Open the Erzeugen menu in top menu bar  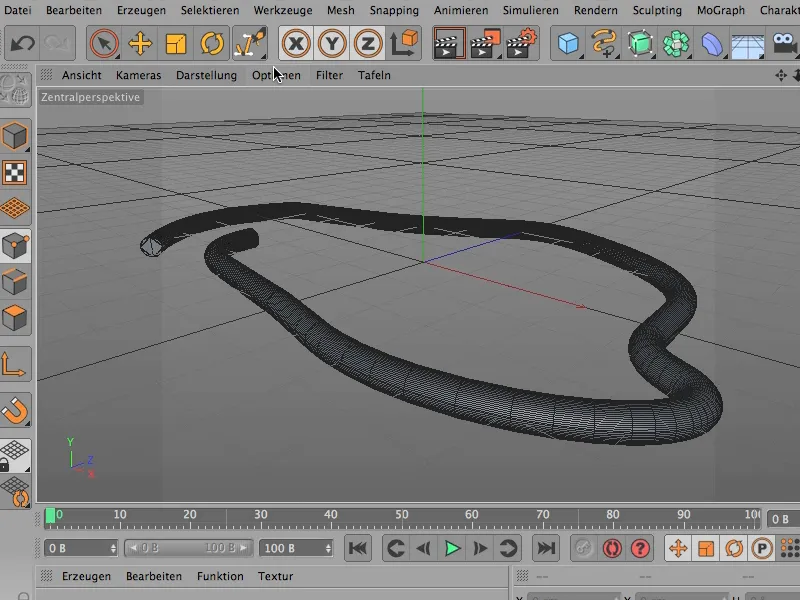pyautogui.click(x=141, y=10)
